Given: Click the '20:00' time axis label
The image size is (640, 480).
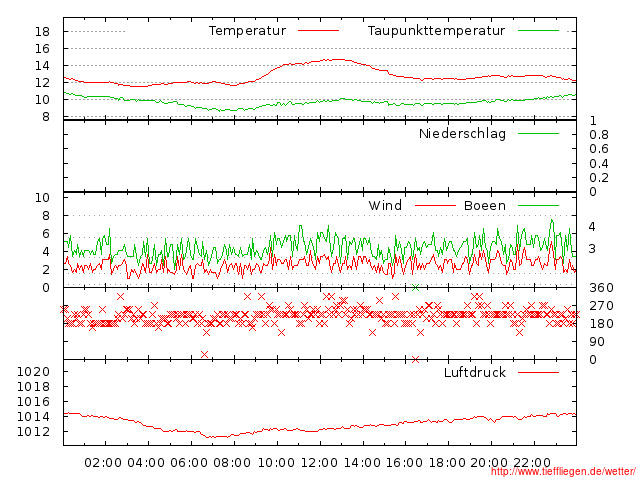Looking at the screenshot, I should (x=489, y=463).
